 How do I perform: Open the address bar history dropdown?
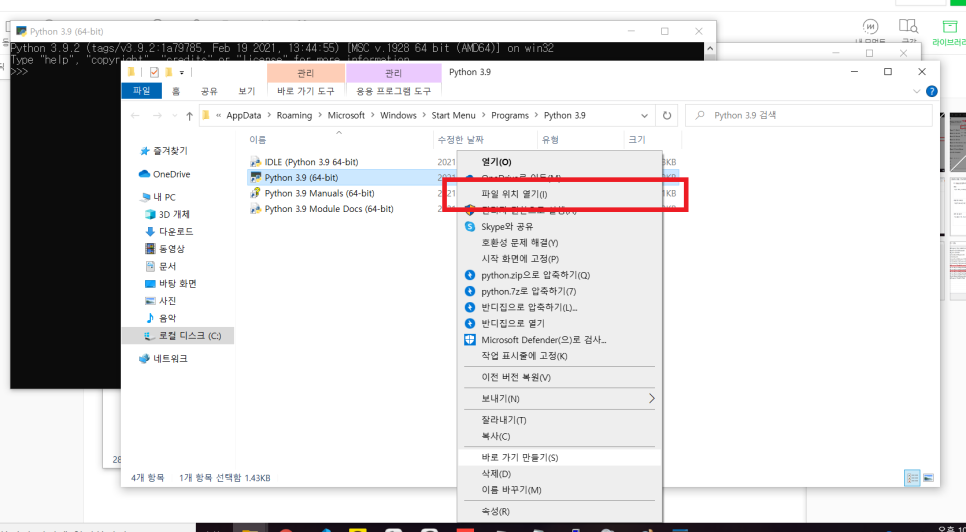click(644, 116)
